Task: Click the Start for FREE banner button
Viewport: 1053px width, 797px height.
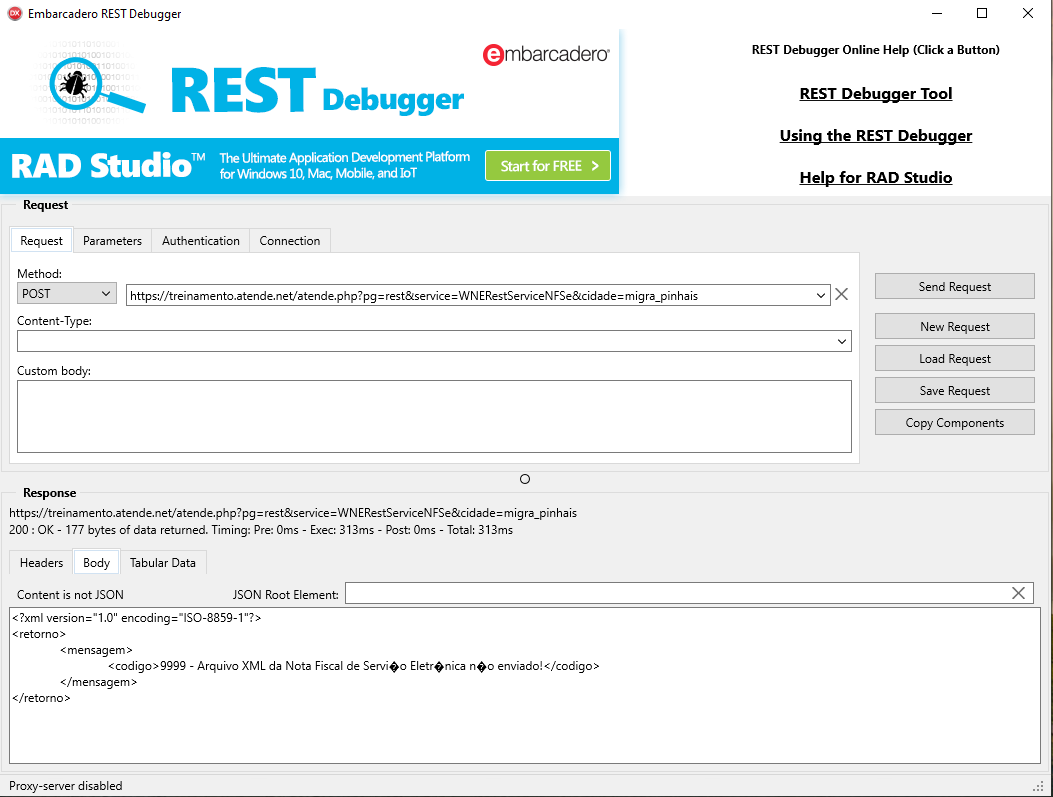Action: tap(548, 166)
